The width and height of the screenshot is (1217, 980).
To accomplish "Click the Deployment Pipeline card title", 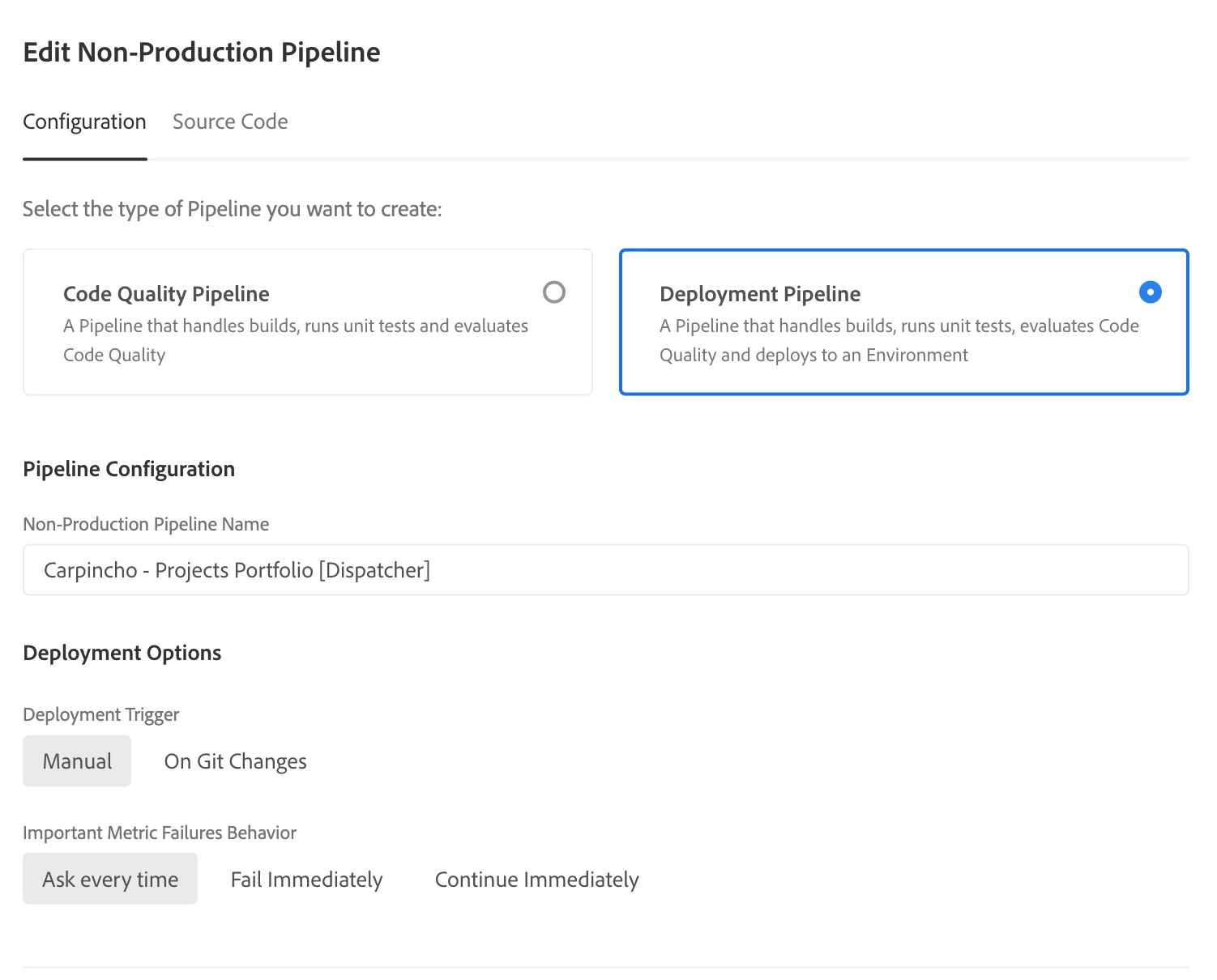I will (x=760, y=294).
